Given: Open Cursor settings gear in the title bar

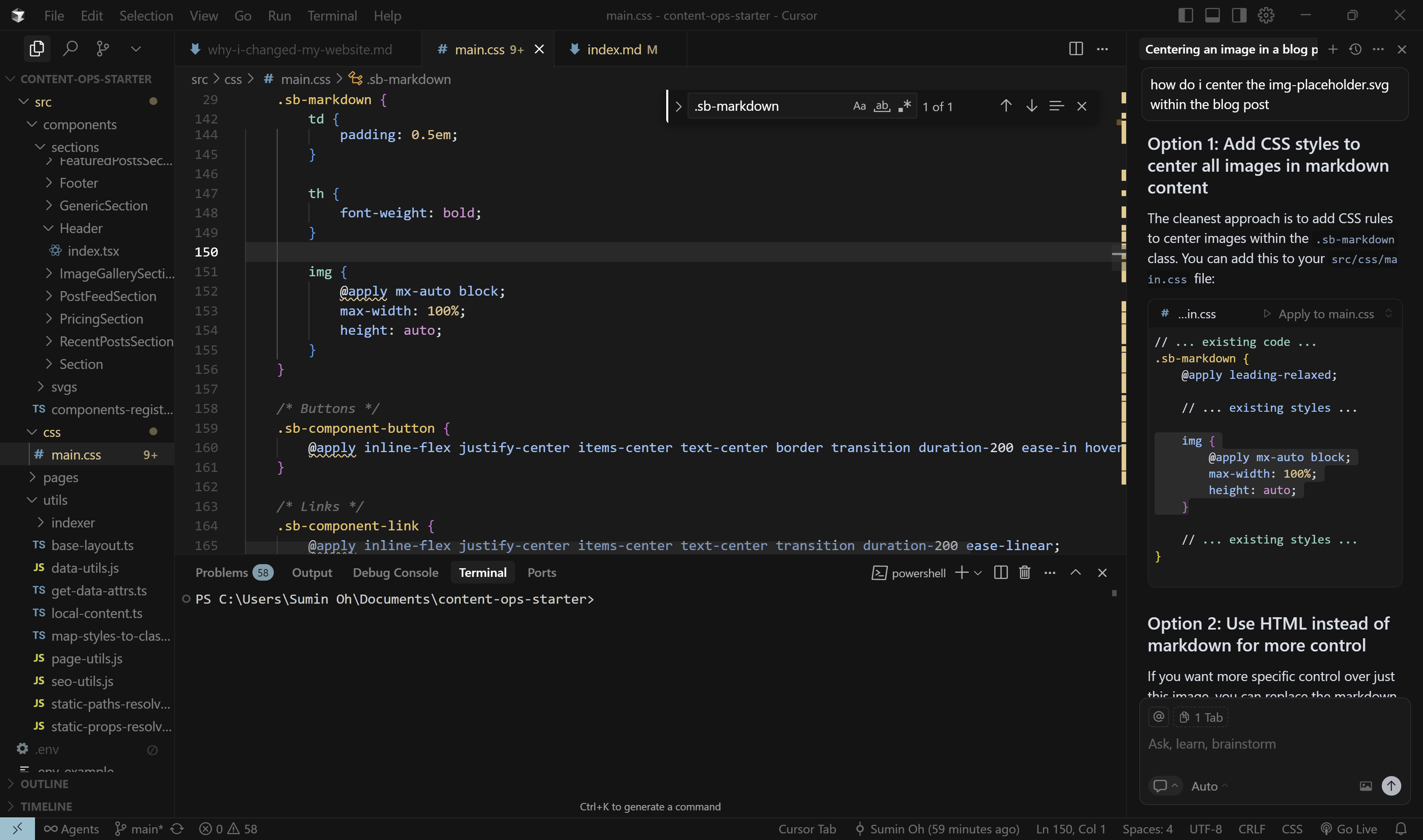Looking at the screenshot, I should [x=1266, y=15].
